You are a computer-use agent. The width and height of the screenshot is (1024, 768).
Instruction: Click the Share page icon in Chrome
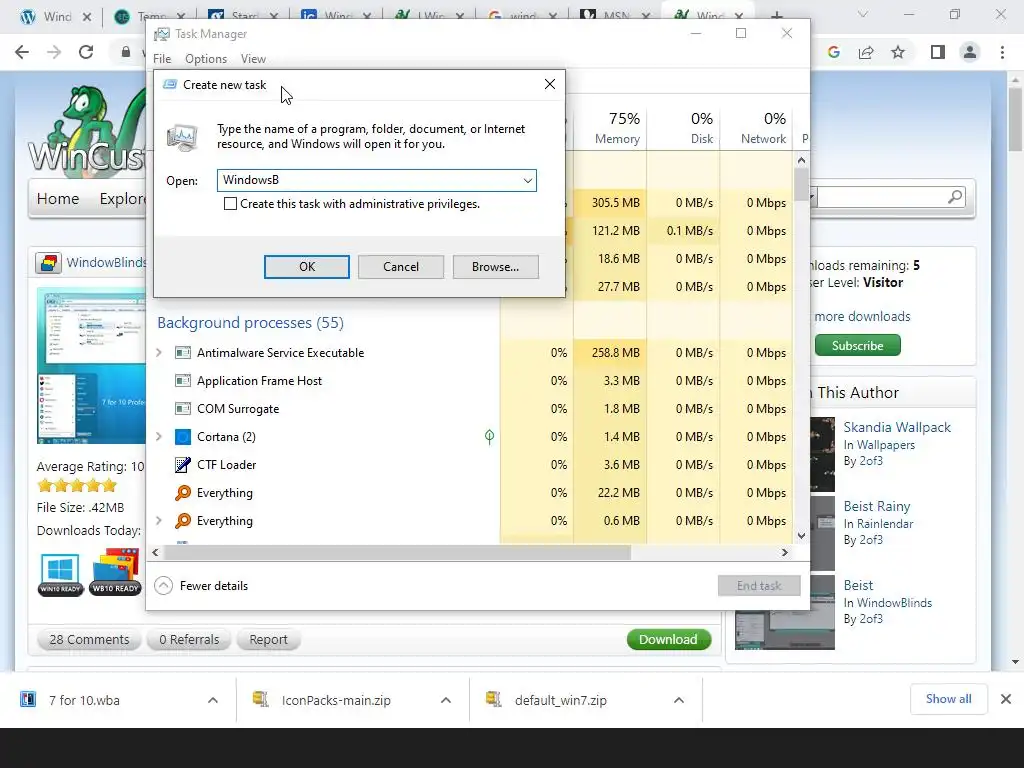click(x=866, y=52)
